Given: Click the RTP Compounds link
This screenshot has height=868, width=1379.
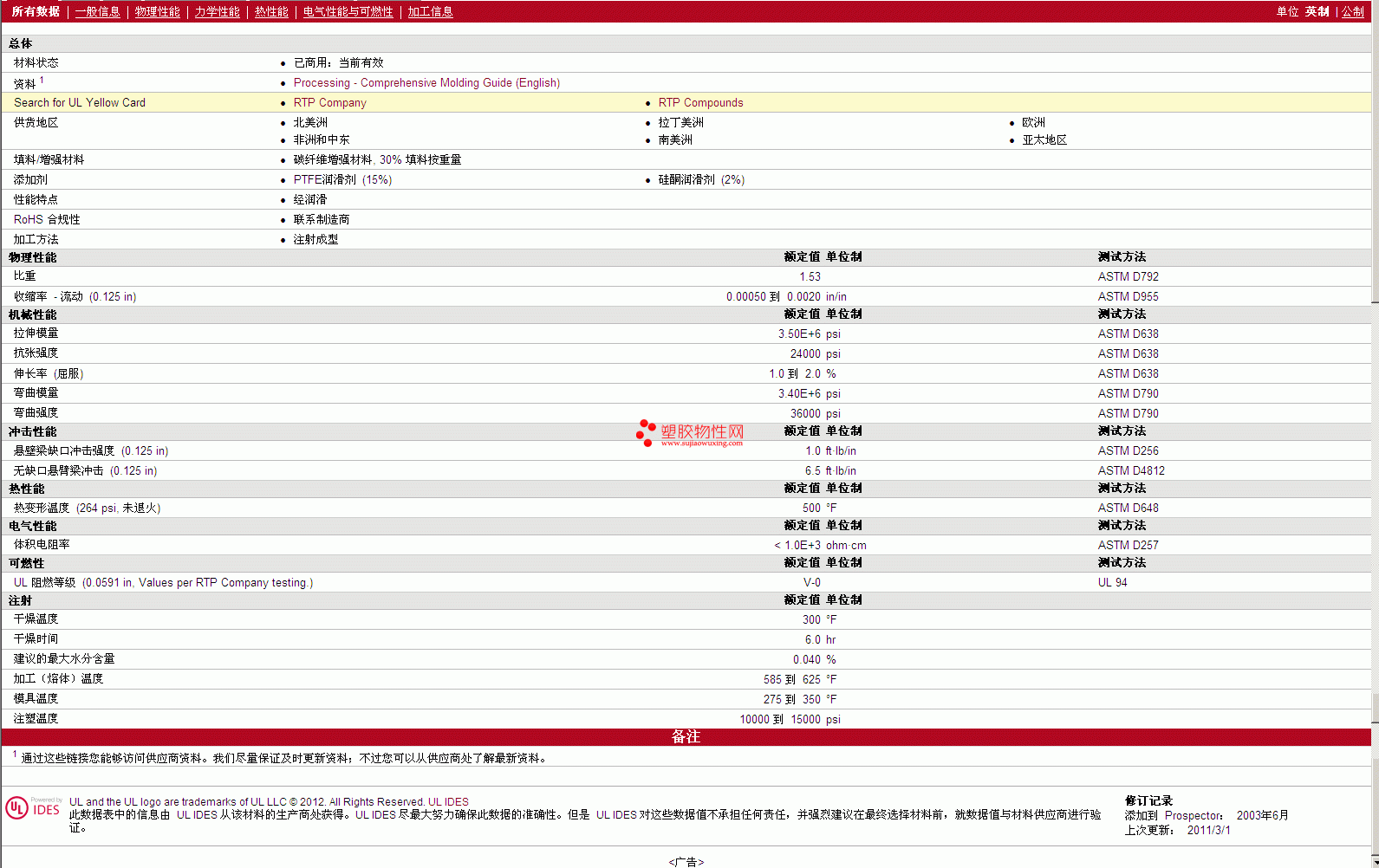Looking at the screenshot, I should 700,102.
